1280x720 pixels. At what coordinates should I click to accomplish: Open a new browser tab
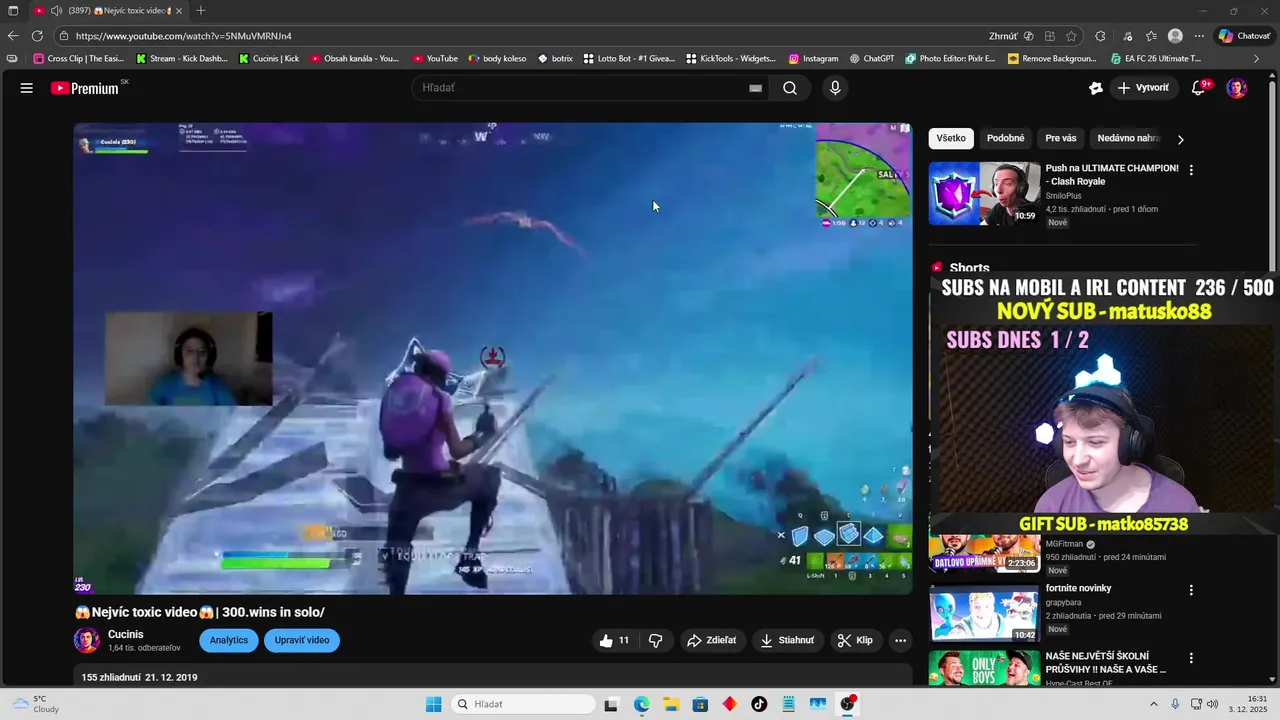[x=201, y=11]
